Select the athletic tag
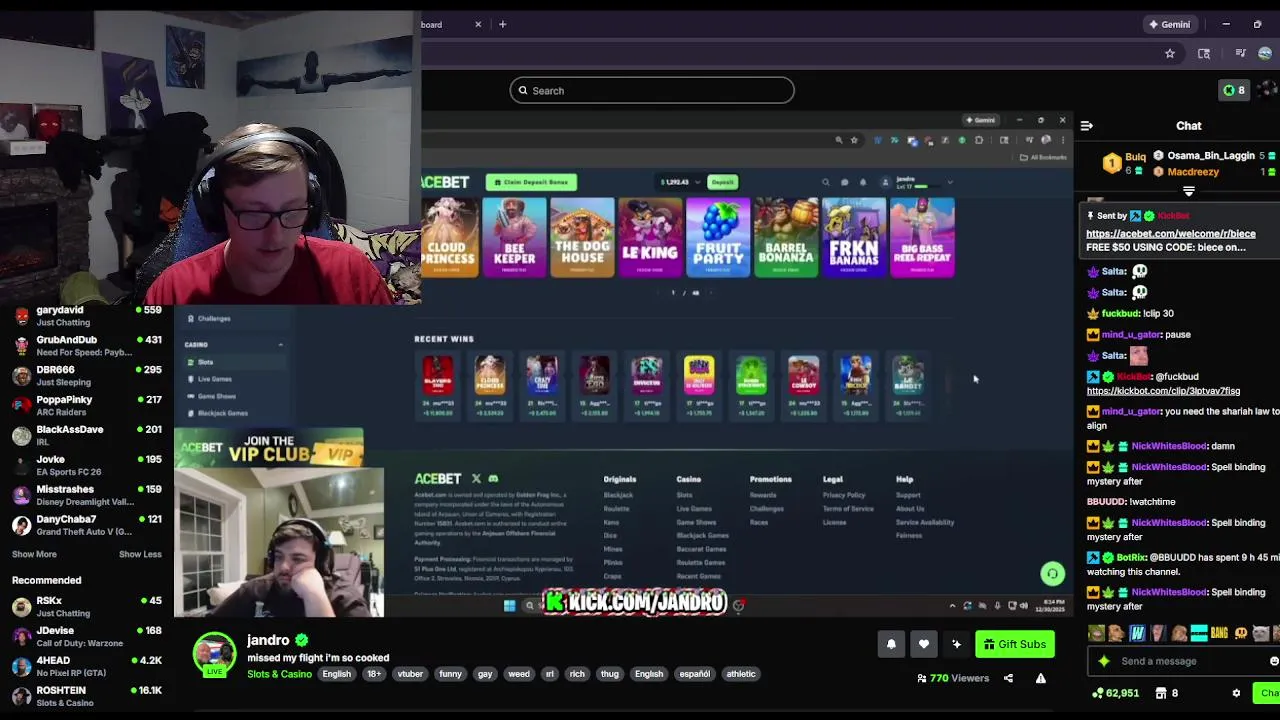The height and width of the screenshot is (720, 1280). (741, 674)
